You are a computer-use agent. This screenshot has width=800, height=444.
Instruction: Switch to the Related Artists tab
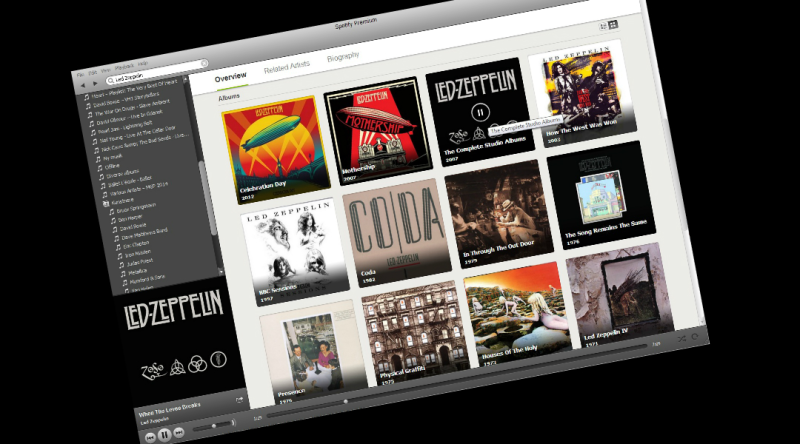(x=287, y=67)
